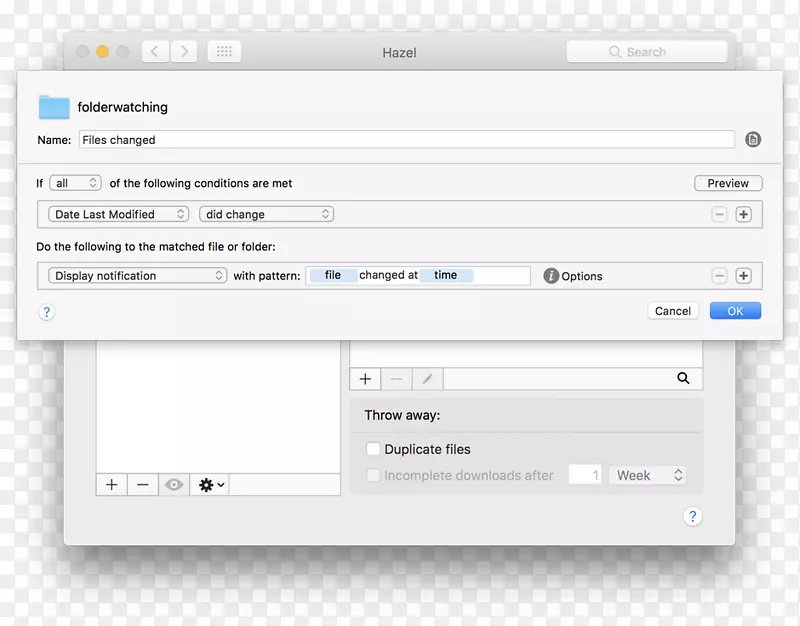Click the incomplete downloads number field
Viewport: 800px width, 626px height.
[585, 475]
